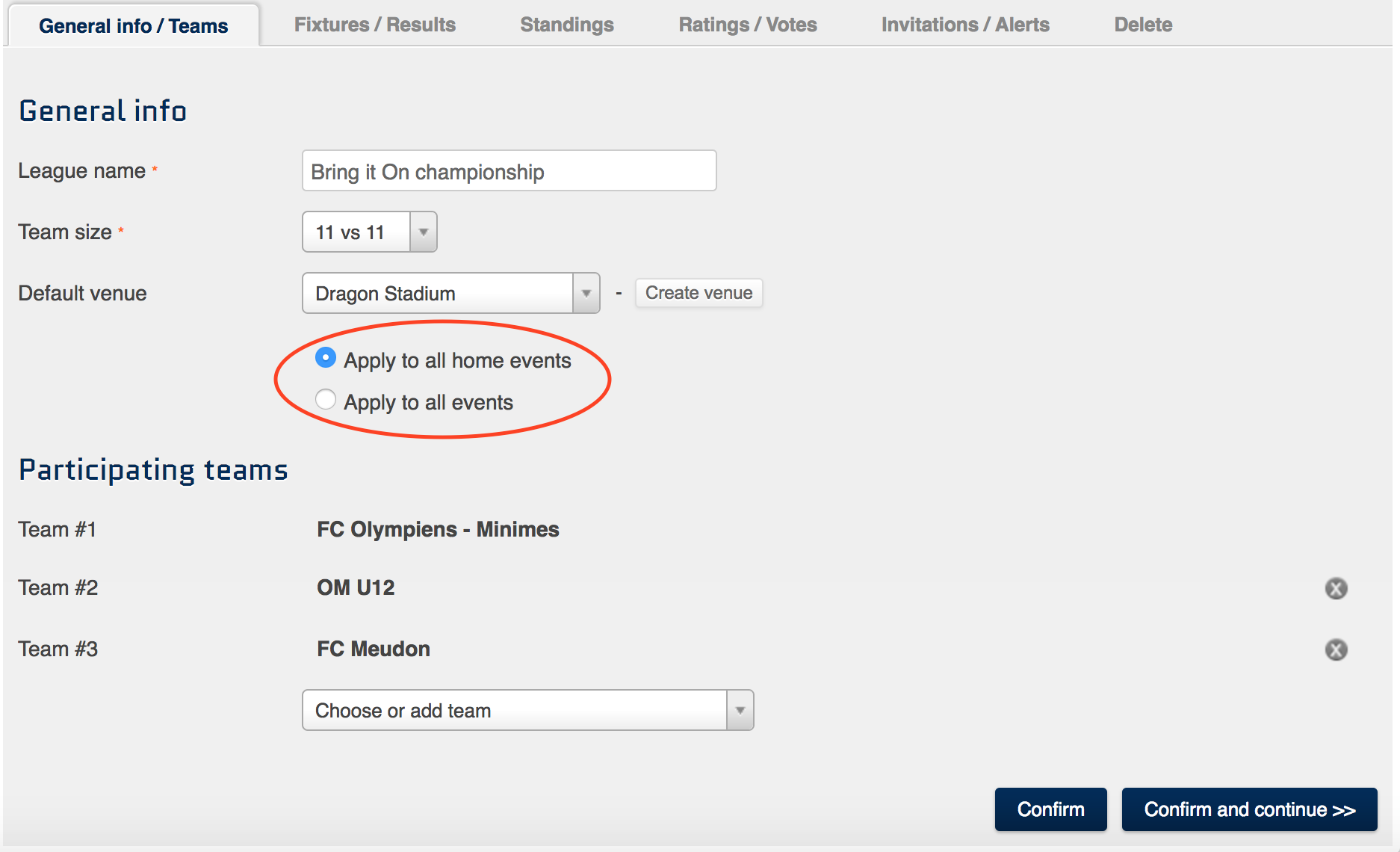Open the Standings tab
The image size is (1400, 852).
(x=566, y=25)
